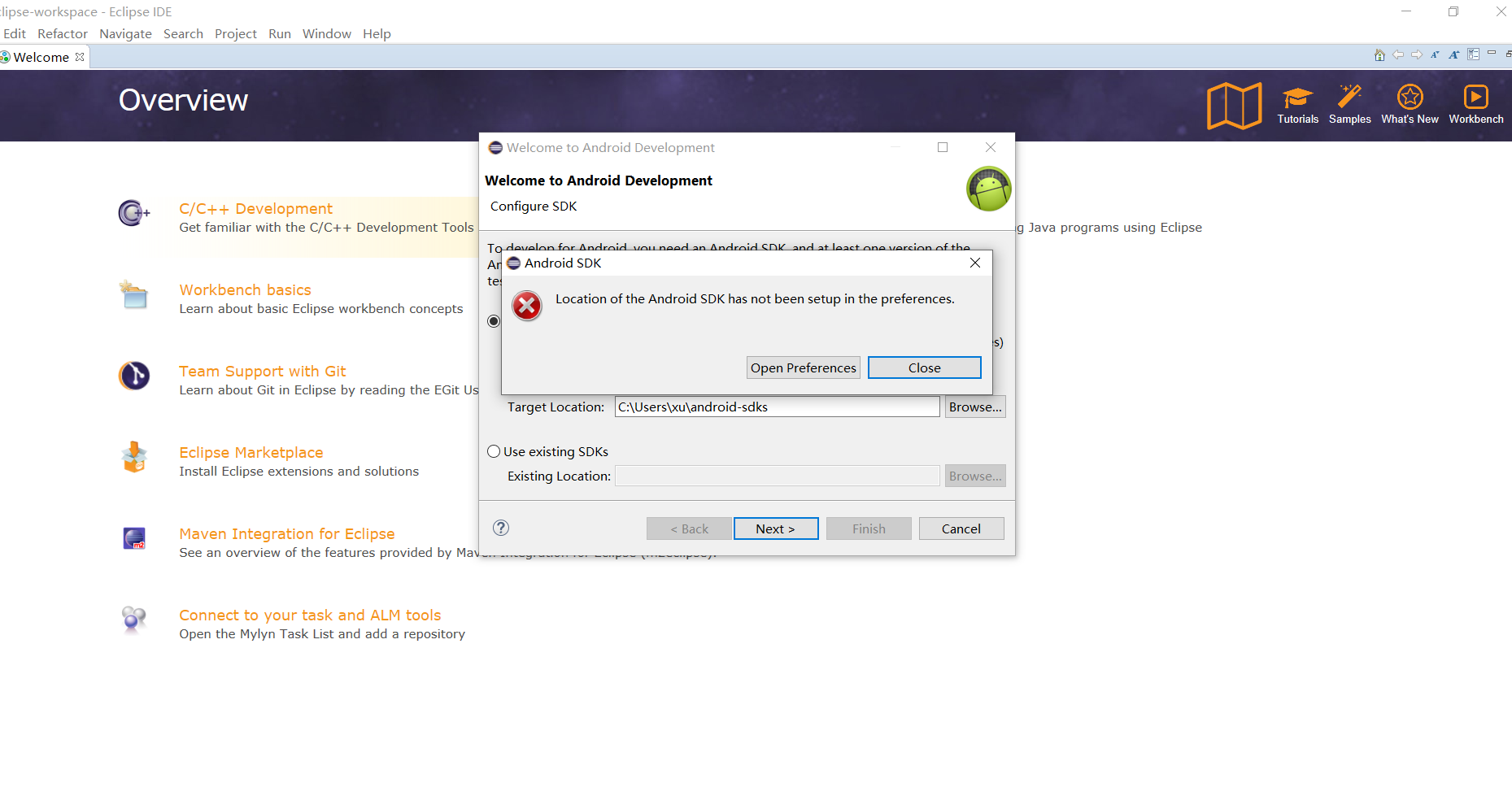Image resolution: width=1512 pixels, height=796 pixels.
Task: Click the navigate back arrow in Welcome toolbar
Action: (x=1398, y=55)
